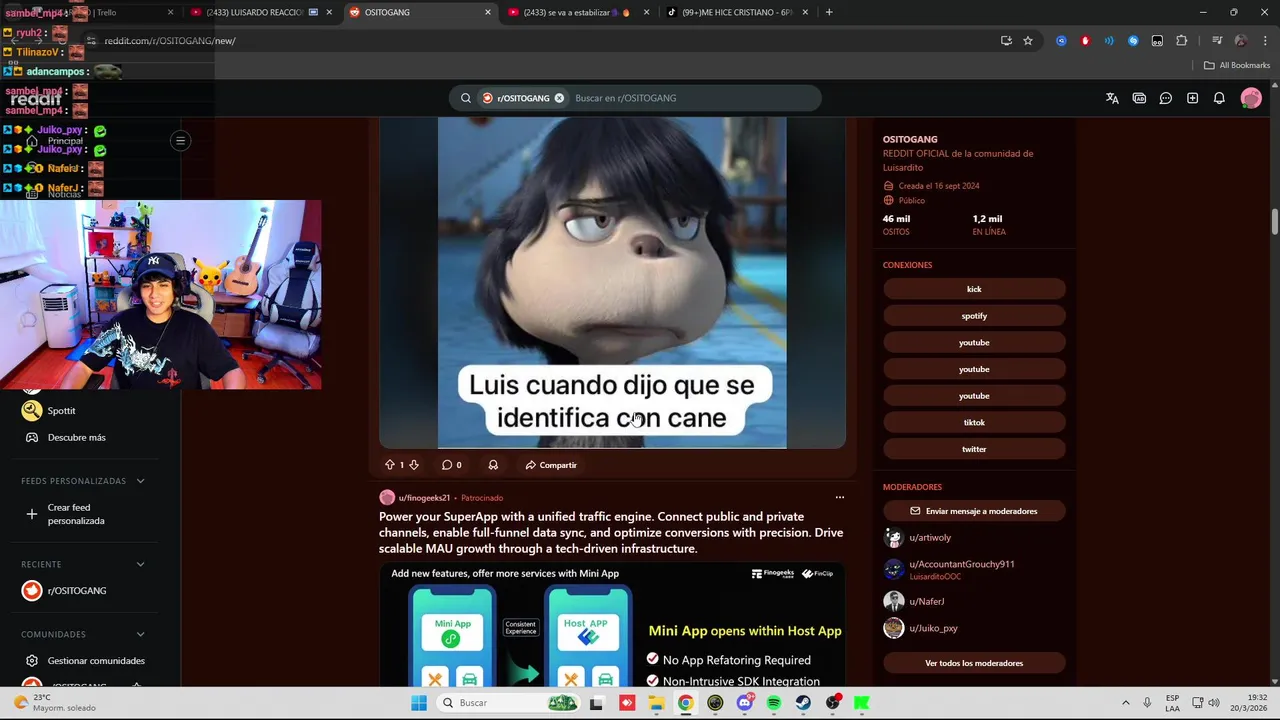Open Chrome media controls icon

coord(1217,41)
